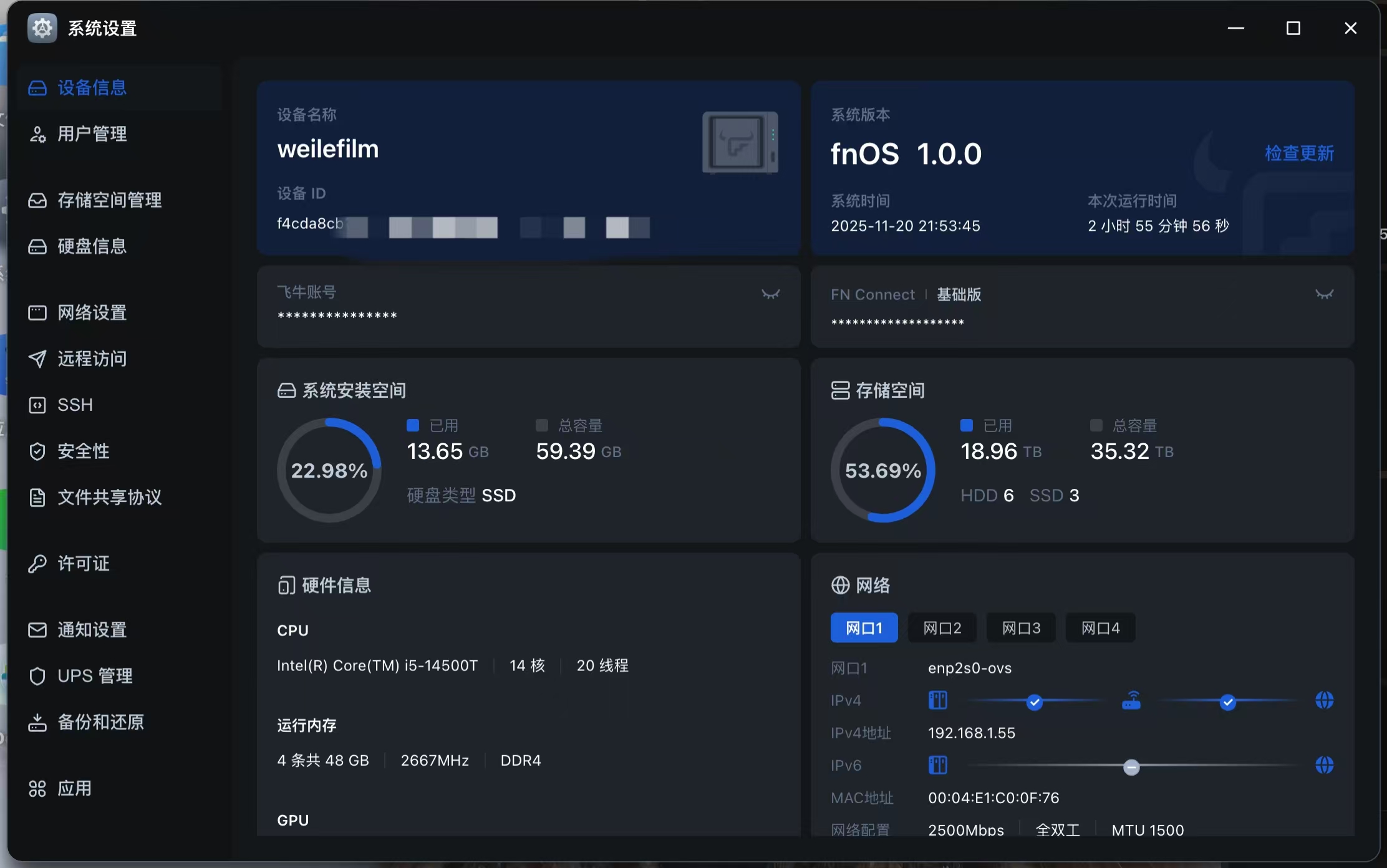
Task: Click 检查更新 link
Action: pos(1299,153)
